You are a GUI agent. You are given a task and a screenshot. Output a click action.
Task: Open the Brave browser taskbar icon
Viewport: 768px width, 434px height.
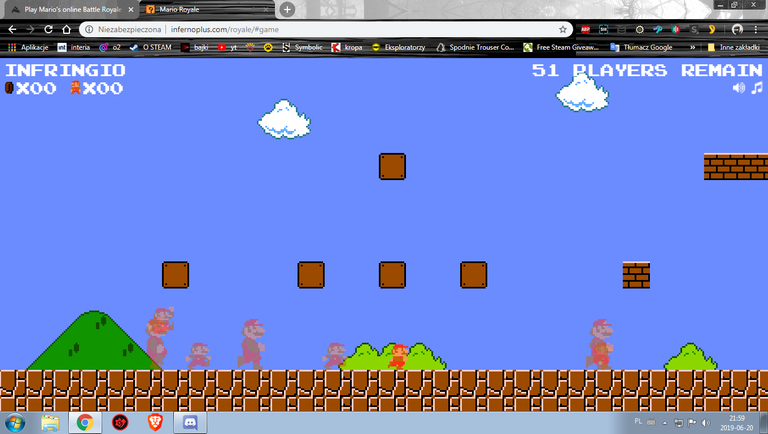click(x=155, y=423)
